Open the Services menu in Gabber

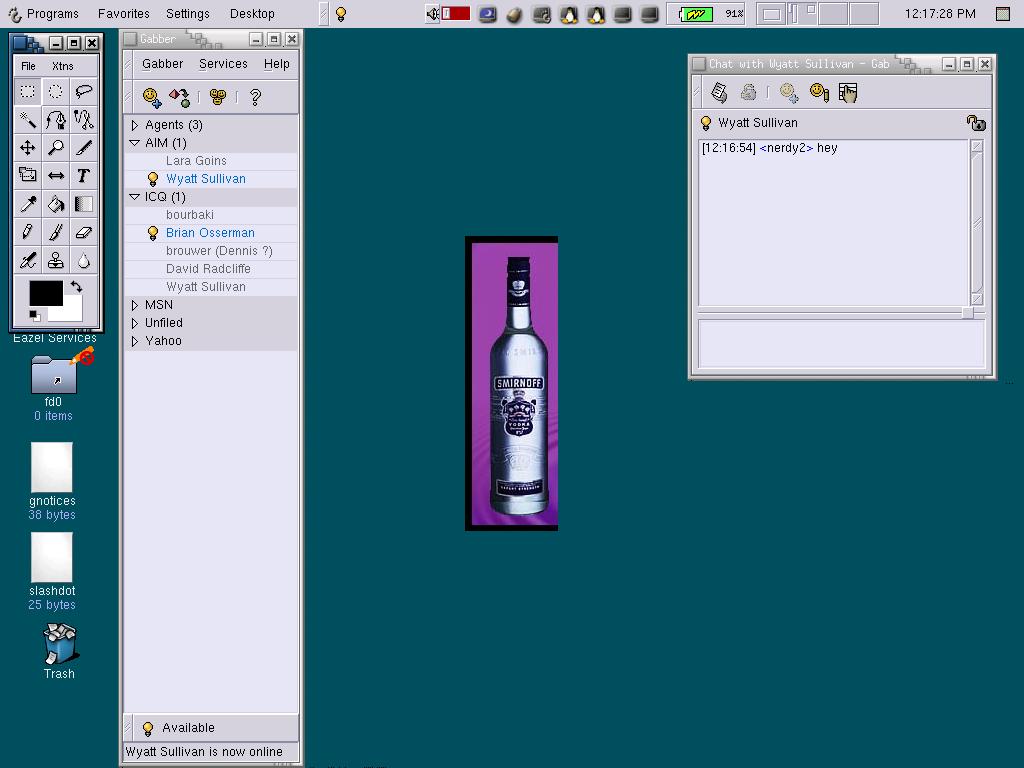223,64
